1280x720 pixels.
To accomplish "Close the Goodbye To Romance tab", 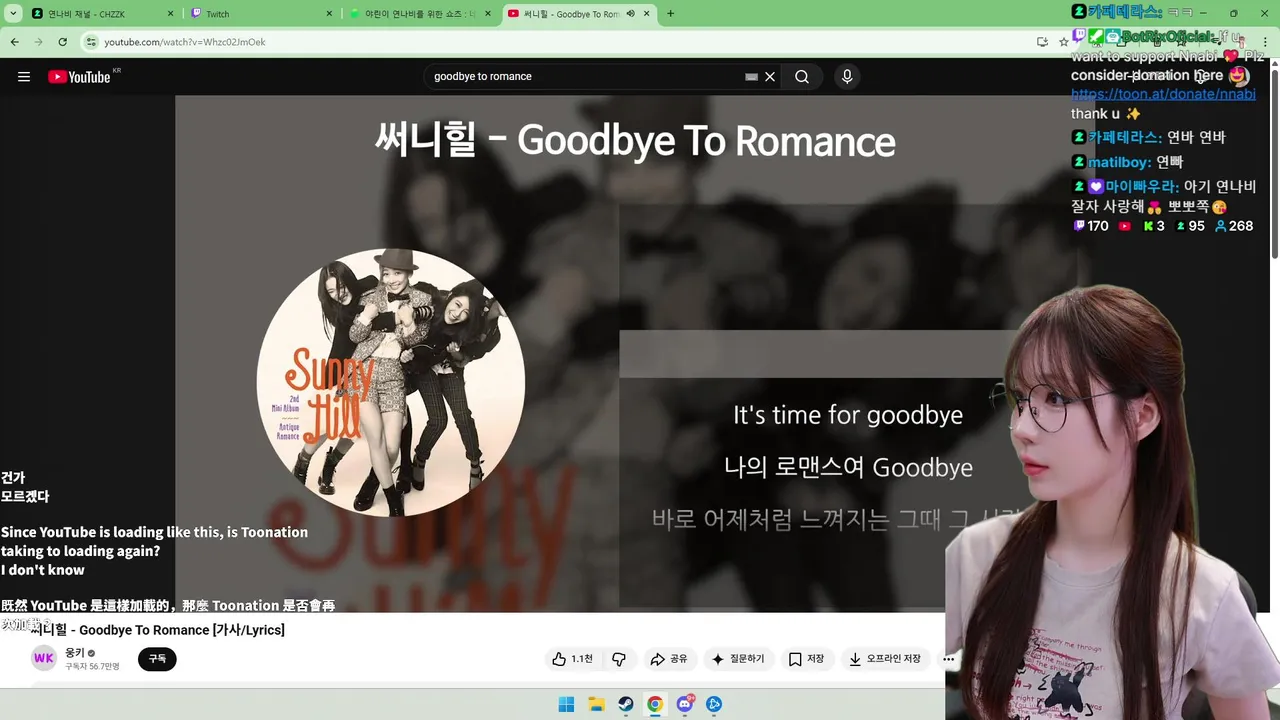I will click(x=647, y=14).
